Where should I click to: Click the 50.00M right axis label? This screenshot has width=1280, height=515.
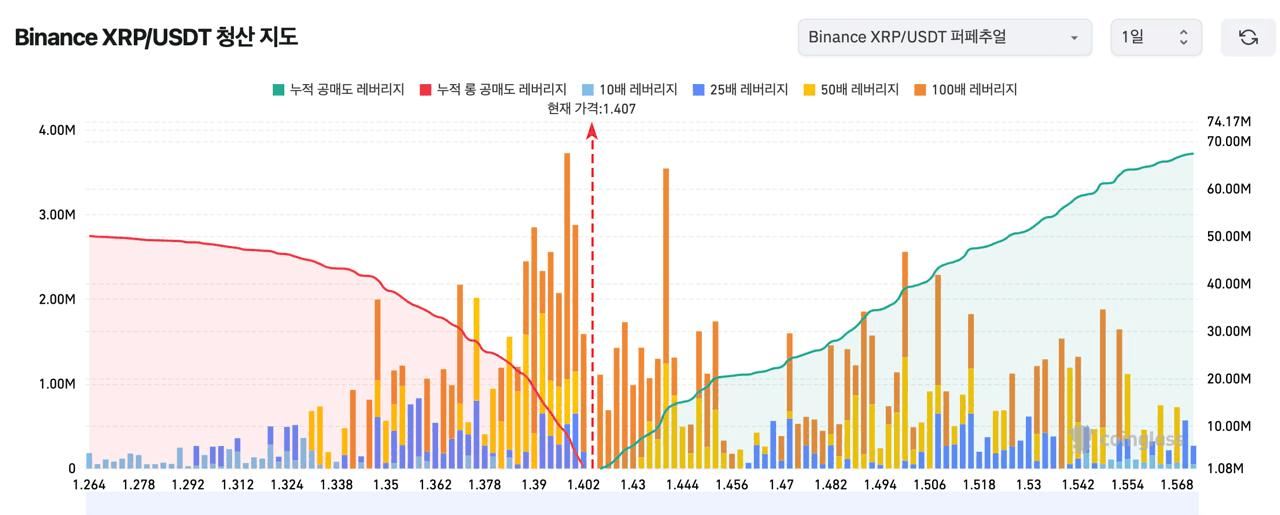coord(1229,236)
